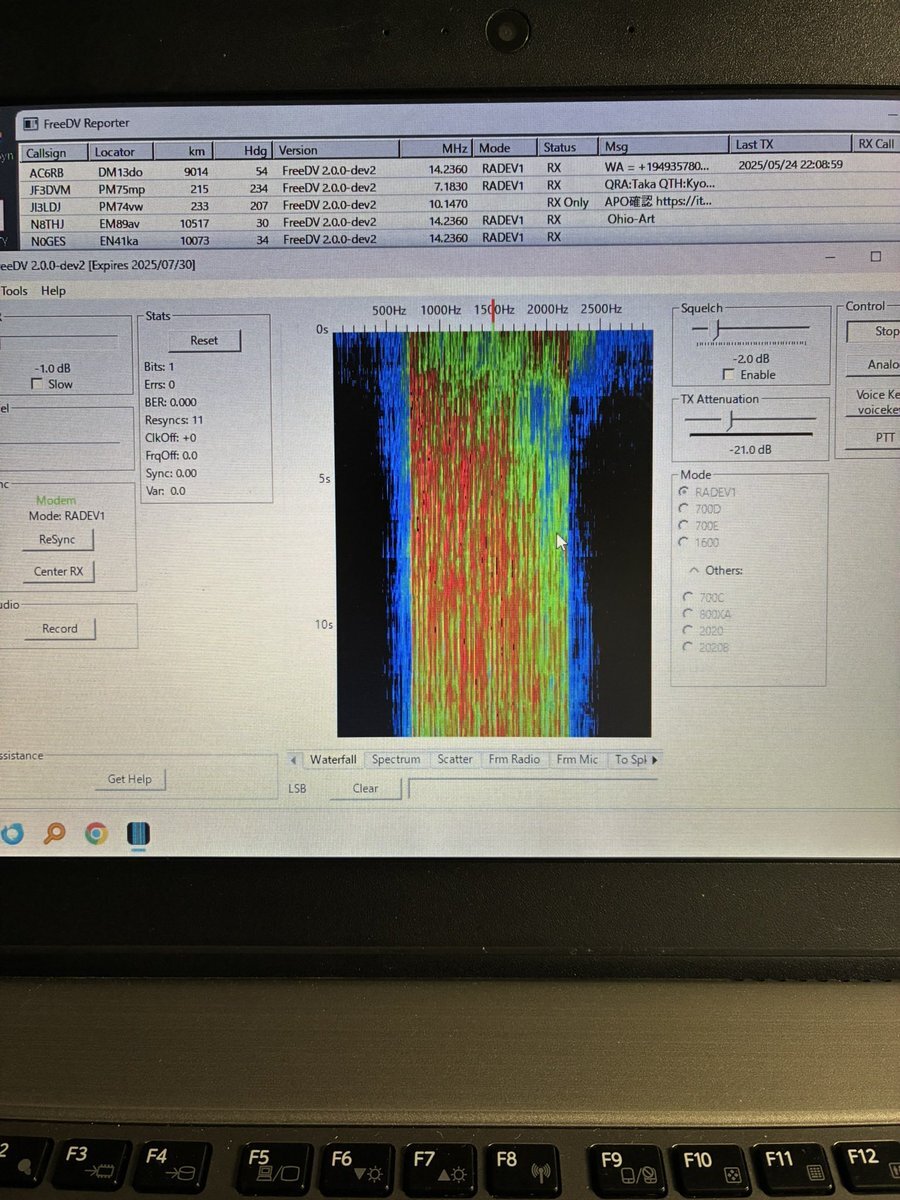Click the Record button
Viewport: 900px width, 1200px height.
click(59, 629)
